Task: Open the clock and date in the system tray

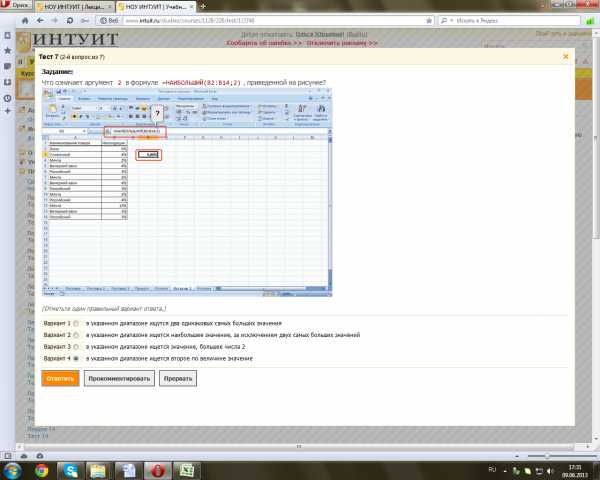Action: tap(575, 471)
